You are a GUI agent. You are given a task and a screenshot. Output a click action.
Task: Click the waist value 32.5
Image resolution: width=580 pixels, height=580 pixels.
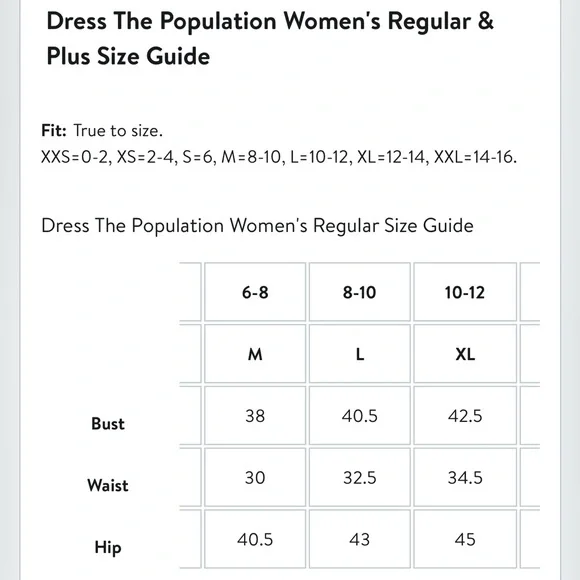point(360,478)
